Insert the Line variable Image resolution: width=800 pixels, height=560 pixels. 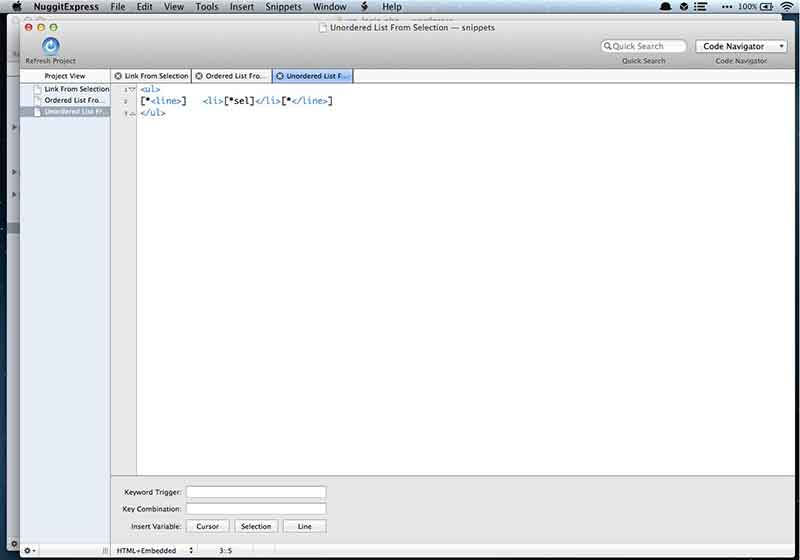pyautogui.click(x=305, y=526)
